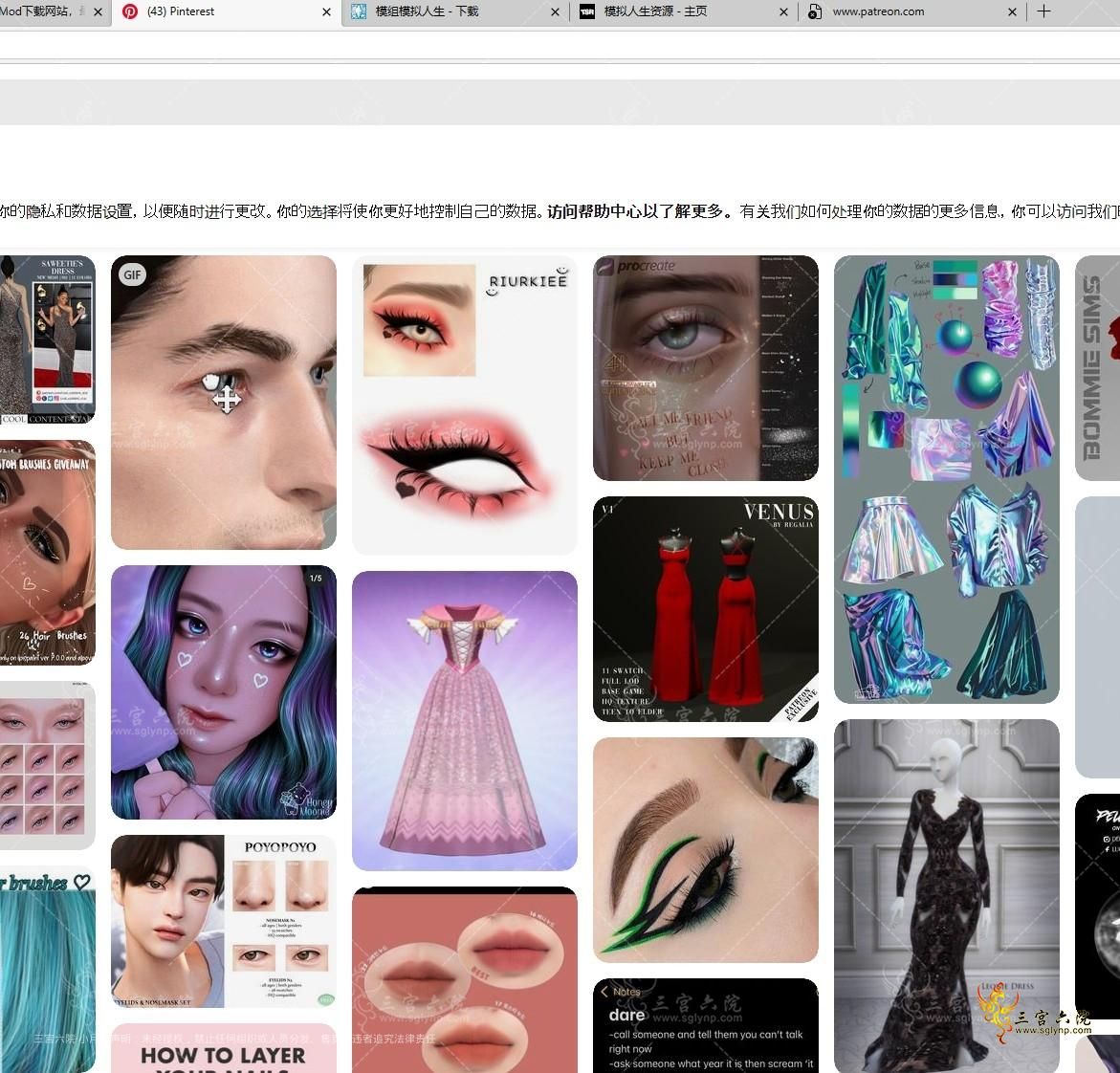Screen dimensions: 1120x1073
Task: Open the Saweetie's Dress pin
Action: [47, 340]
